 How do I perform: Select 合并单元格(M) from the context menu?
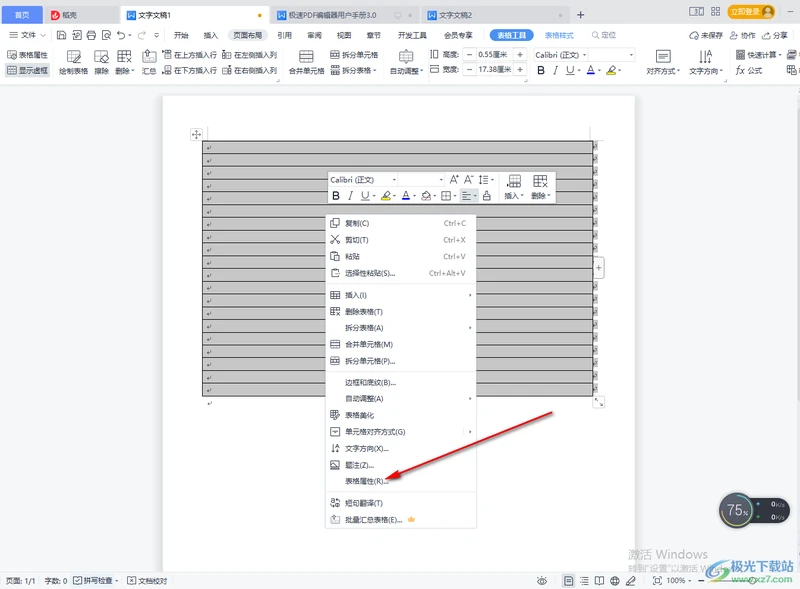click(401, 345)
